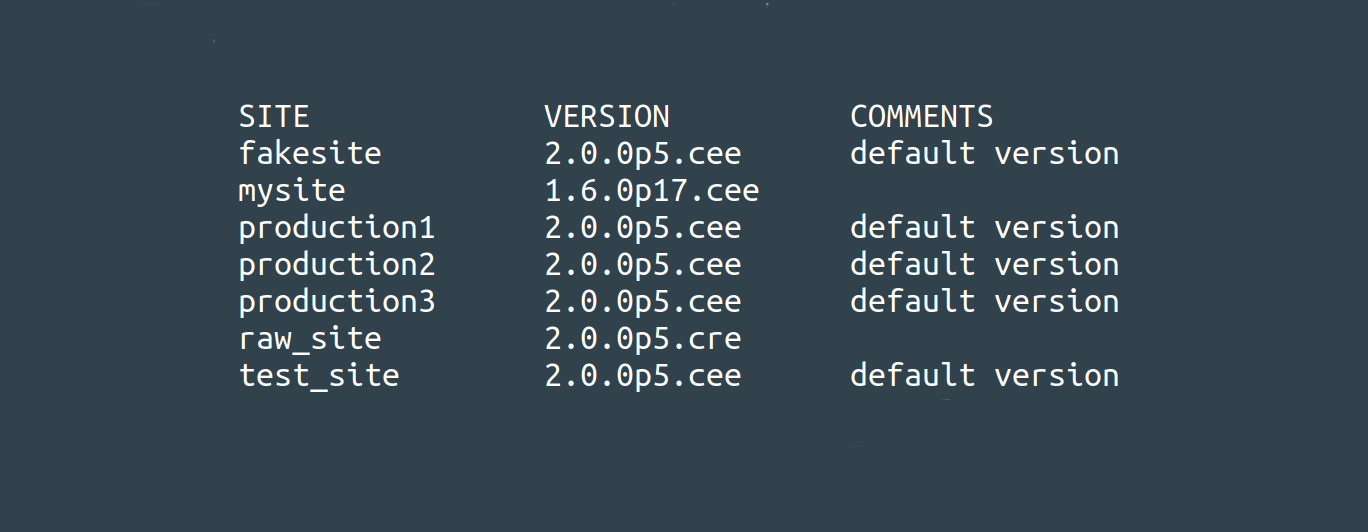Click "default version" comment for fakesite

point(985,154)
